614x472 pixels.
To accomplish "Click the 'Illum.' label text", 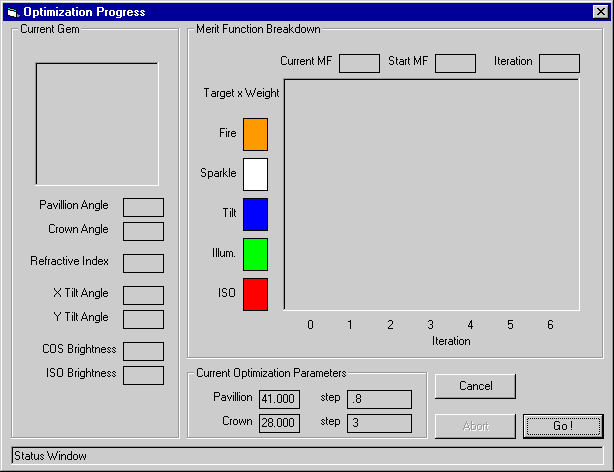I will 224,253.
